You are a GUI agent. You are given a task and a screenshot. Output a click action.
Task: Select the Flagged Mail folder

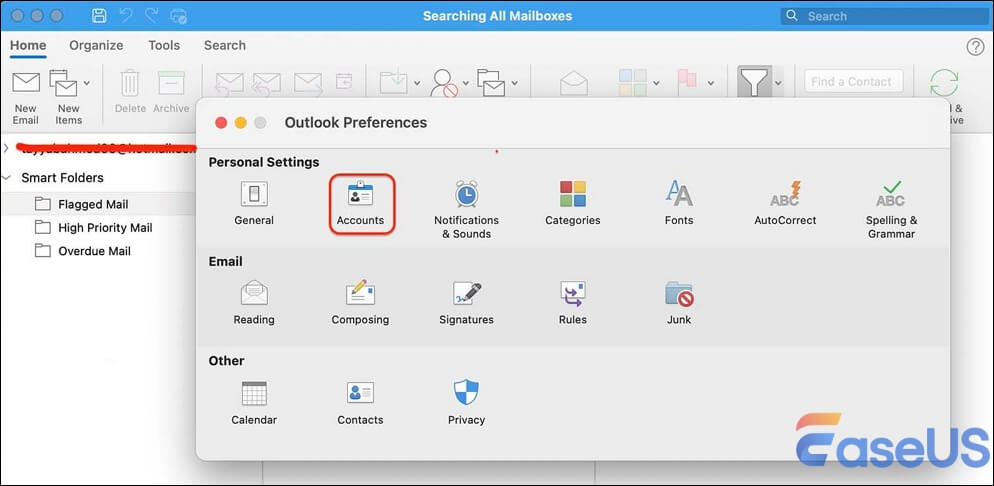tap(98, 204)
